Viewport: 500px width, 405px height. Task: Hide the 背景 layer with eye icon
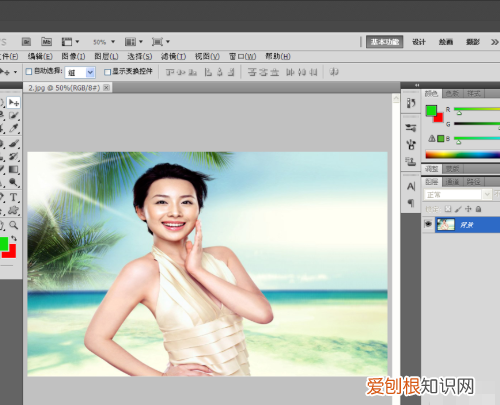point(428,224)
